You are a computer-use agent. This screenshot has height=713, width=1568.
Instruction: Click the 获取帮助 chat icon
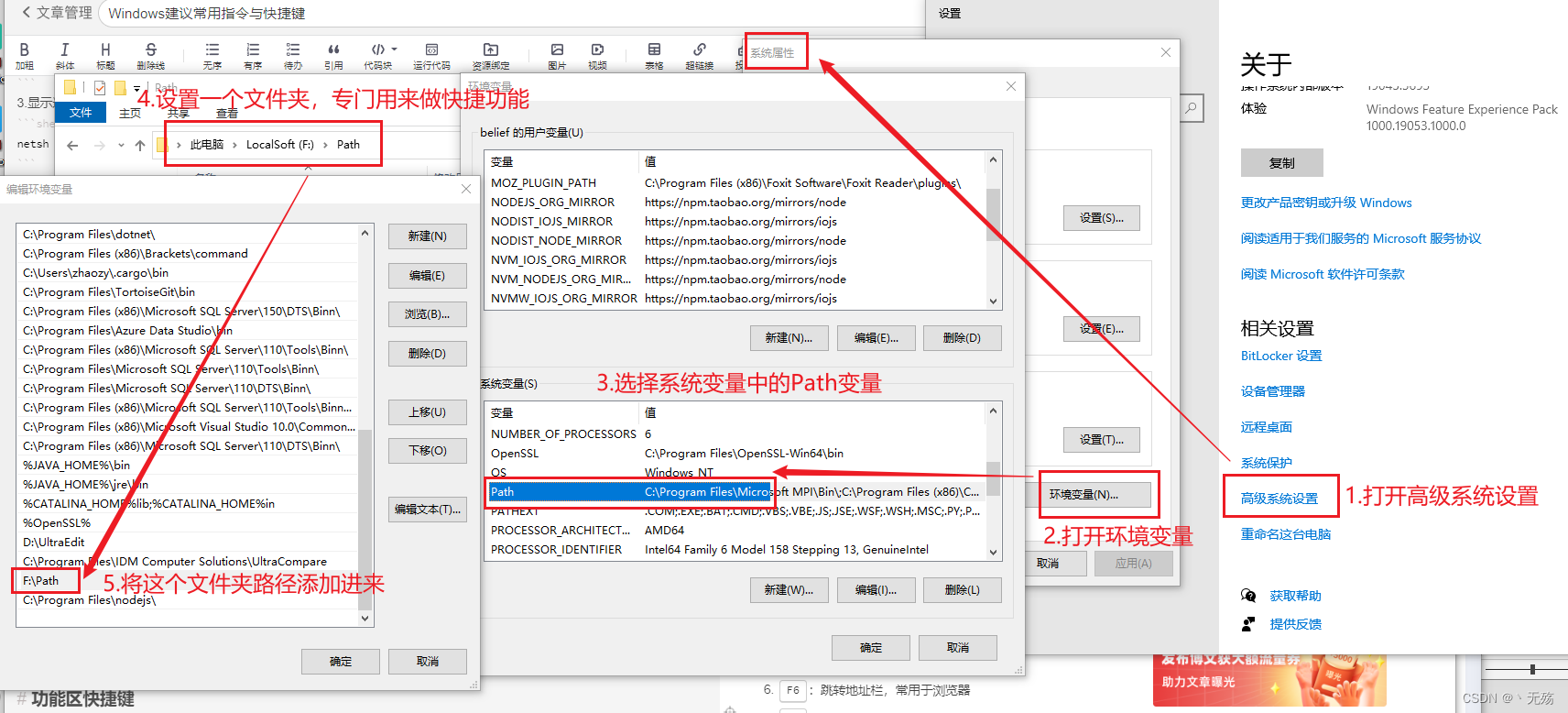pos(1248,596)
